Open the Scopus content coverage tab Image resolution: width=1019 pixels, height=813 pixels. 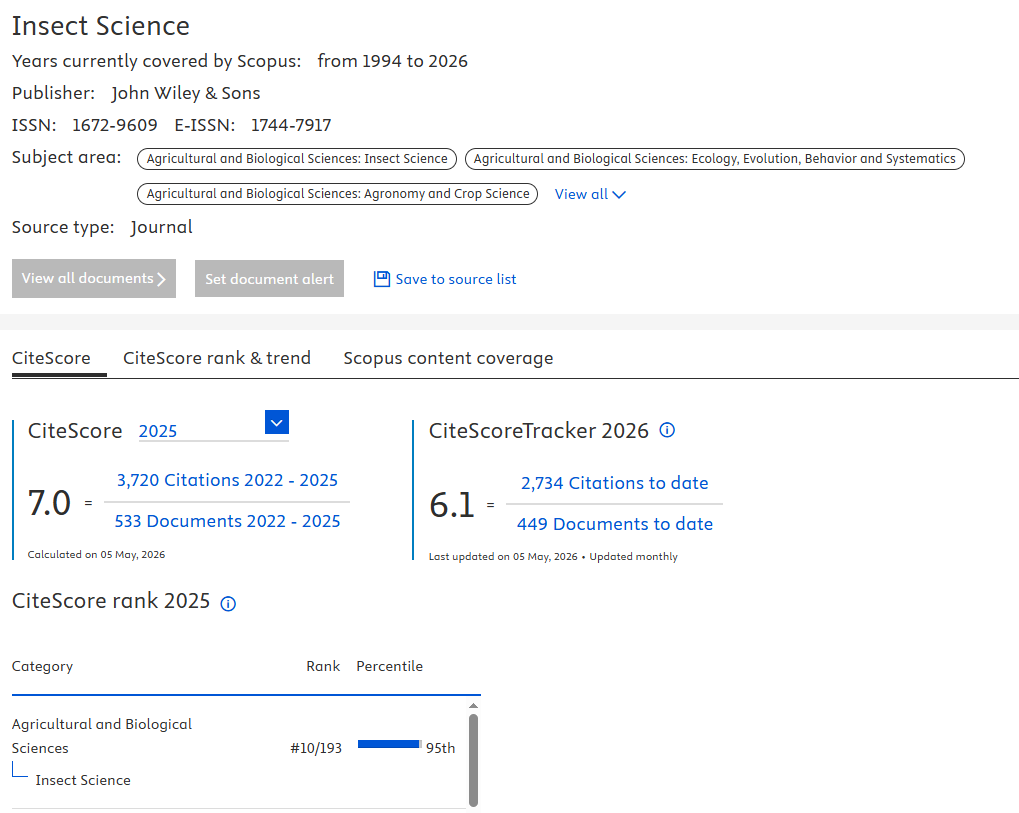(x=448, y=358)
